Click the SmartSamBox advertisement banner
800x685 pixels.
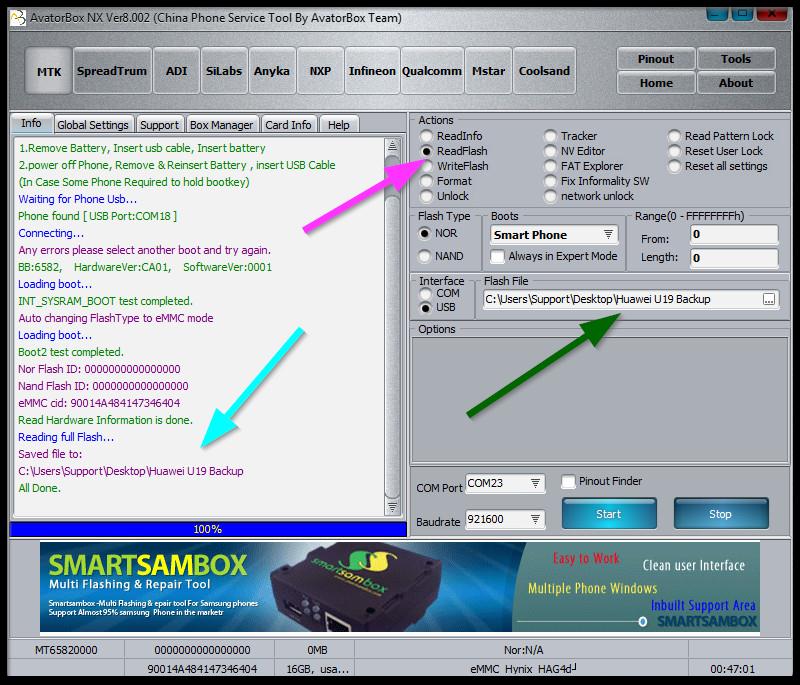pos(399,587)
